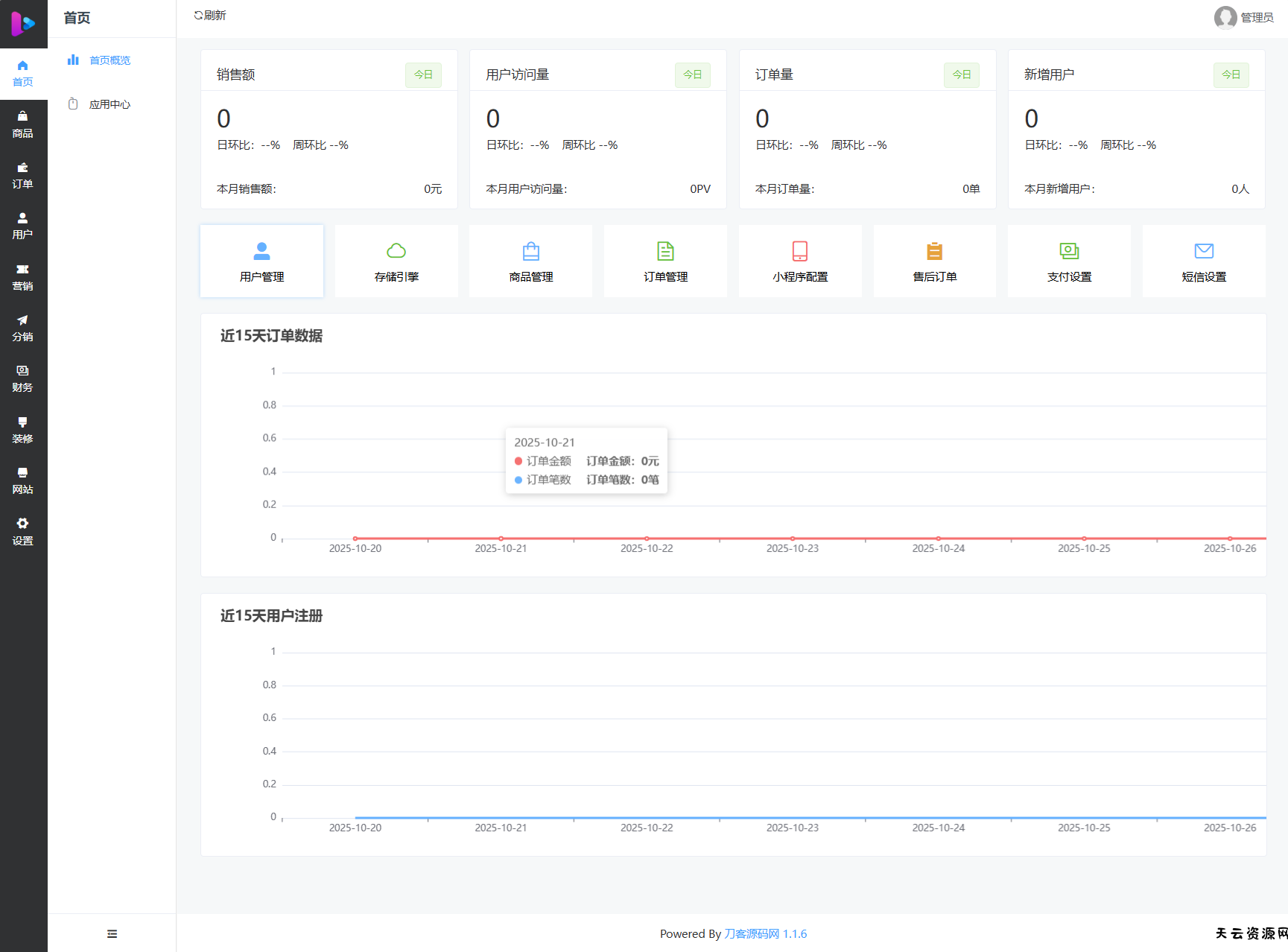Open the 支付设置 payment shortcut

pos(1069,261)
